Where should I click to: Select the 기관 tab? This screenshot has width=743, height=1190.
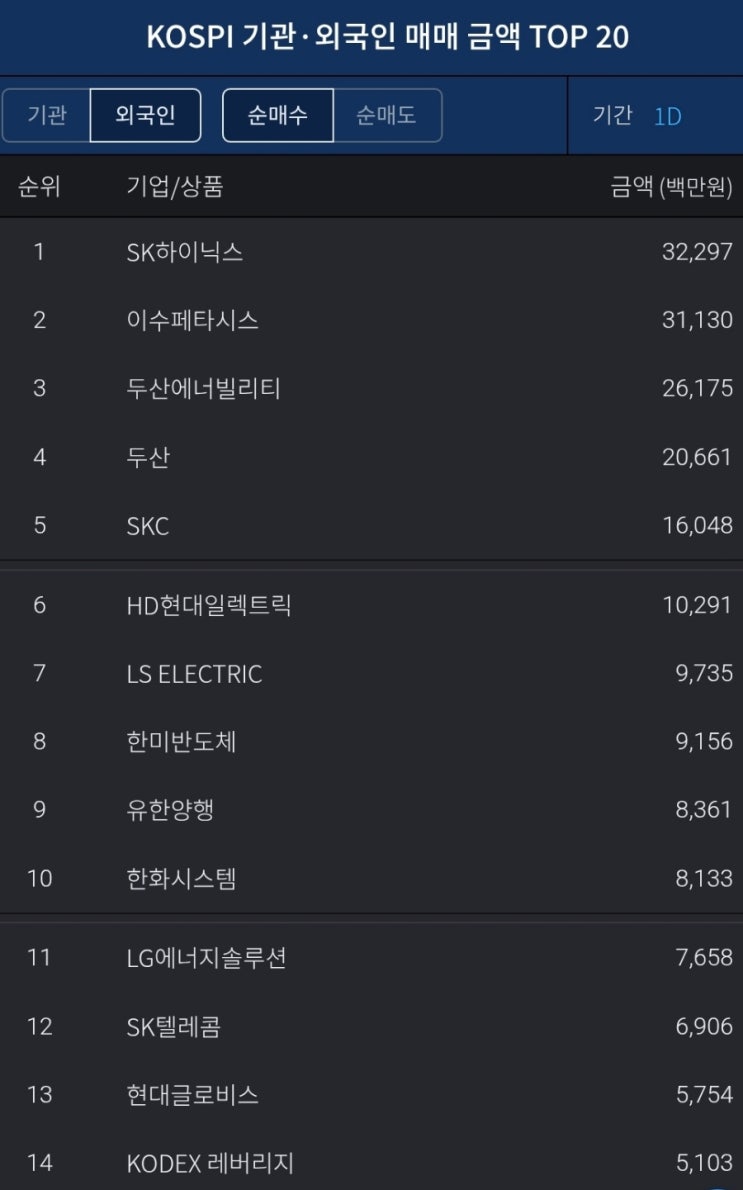(47, 116)
